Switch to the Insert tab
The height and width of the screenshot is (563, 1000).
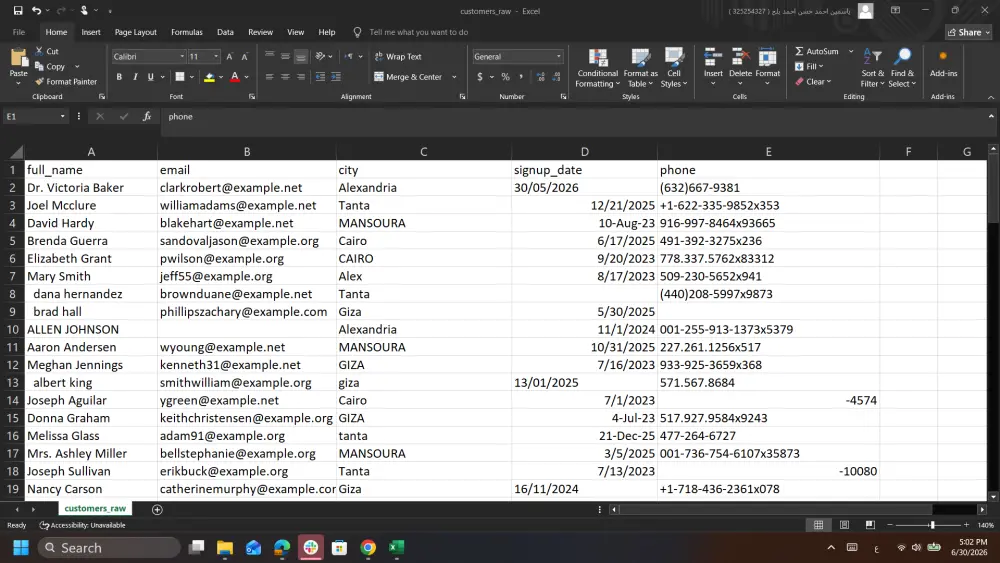tap(91, 32)
